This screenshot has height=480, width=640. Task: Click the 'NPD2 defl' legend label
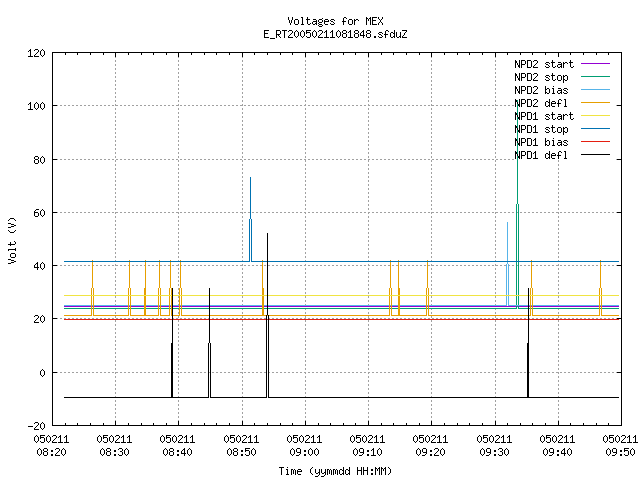pyautogui.click(x=541, y=103)
